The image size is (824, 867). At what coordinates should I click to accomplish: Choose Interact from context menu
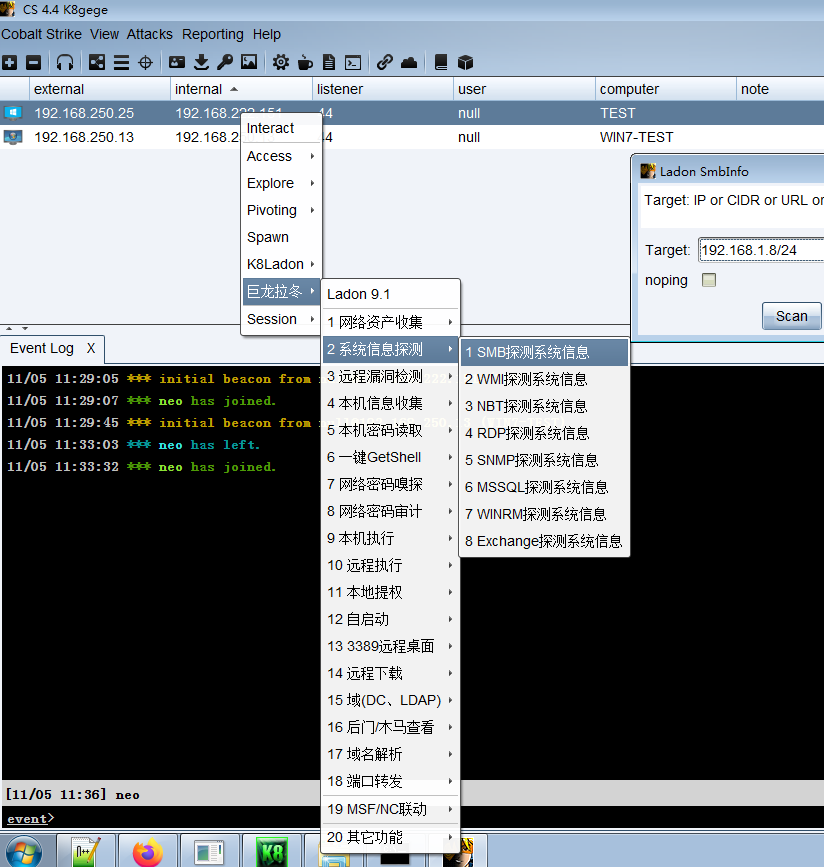[x=281, y=128]
